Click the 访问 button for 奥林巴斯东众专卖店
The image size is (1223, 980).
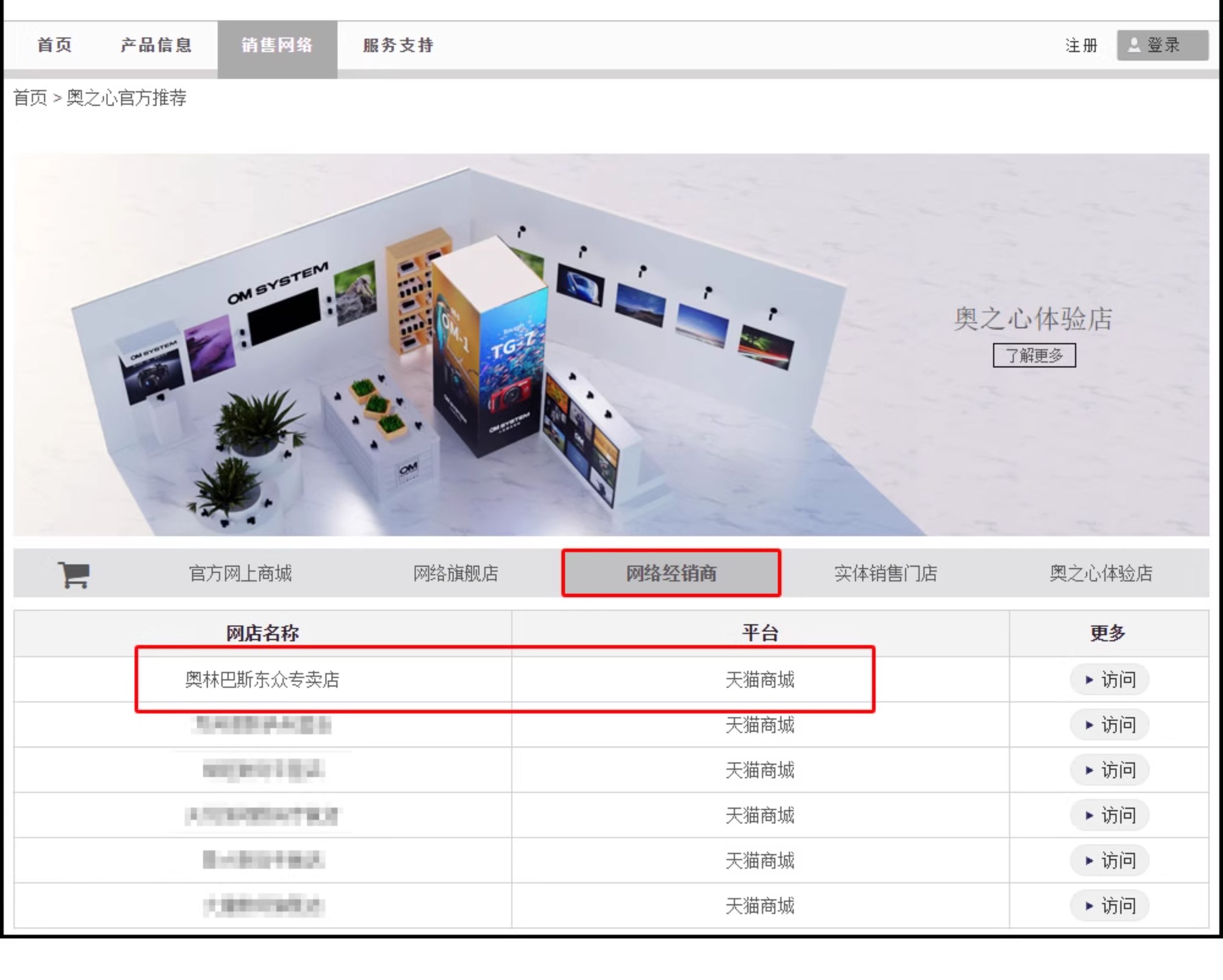coord(1110,679)
